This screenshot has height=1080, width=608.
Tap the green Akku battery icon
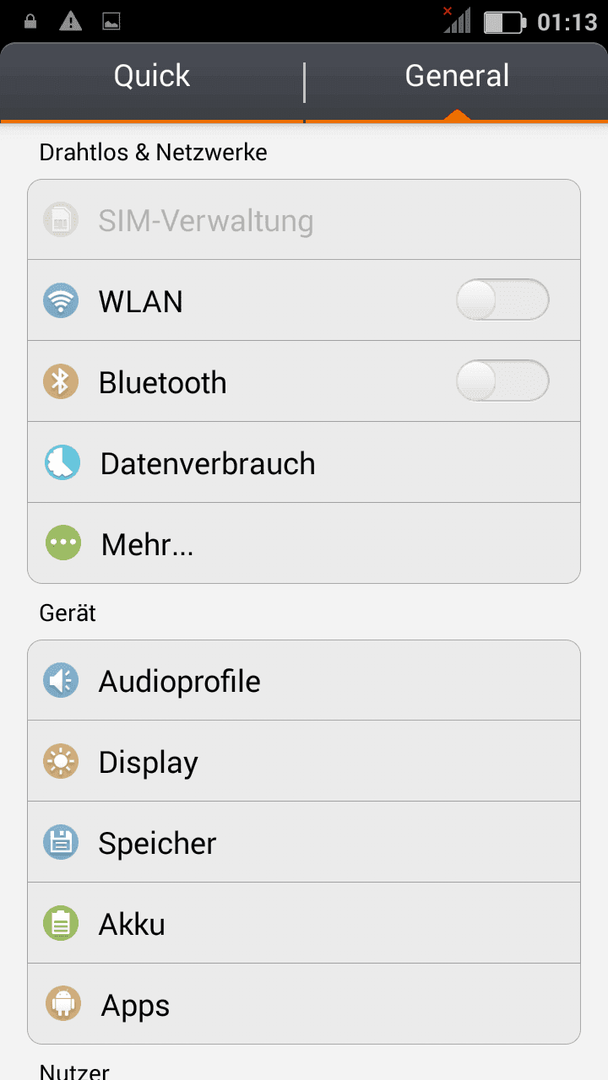click(x=61, y=924)
